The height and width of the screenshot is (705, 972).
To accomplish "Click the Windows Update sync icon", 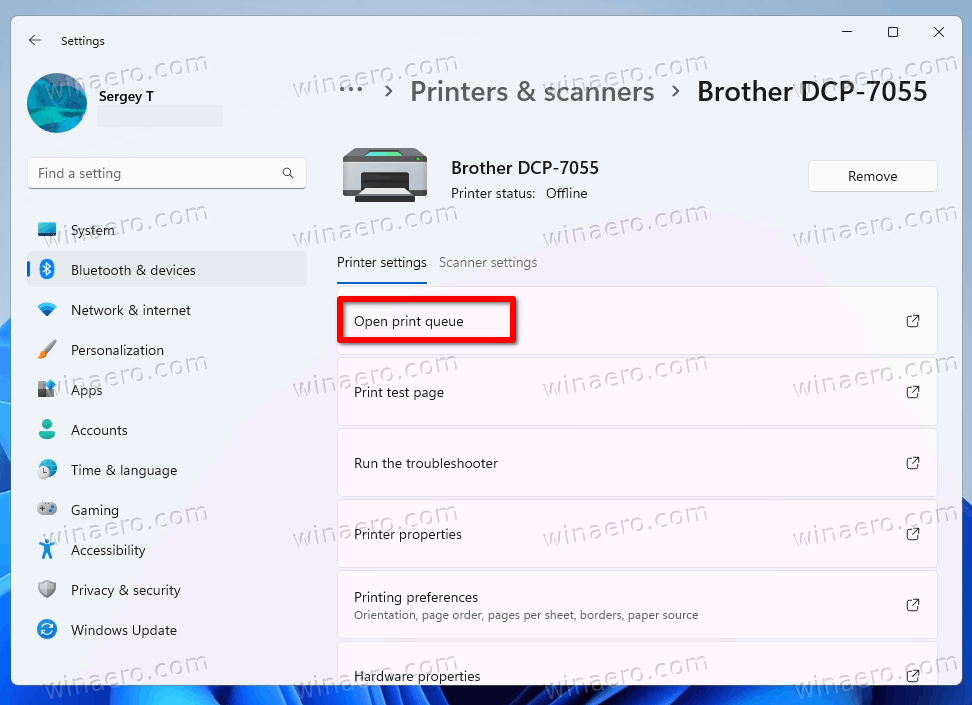I will (47, 629).
